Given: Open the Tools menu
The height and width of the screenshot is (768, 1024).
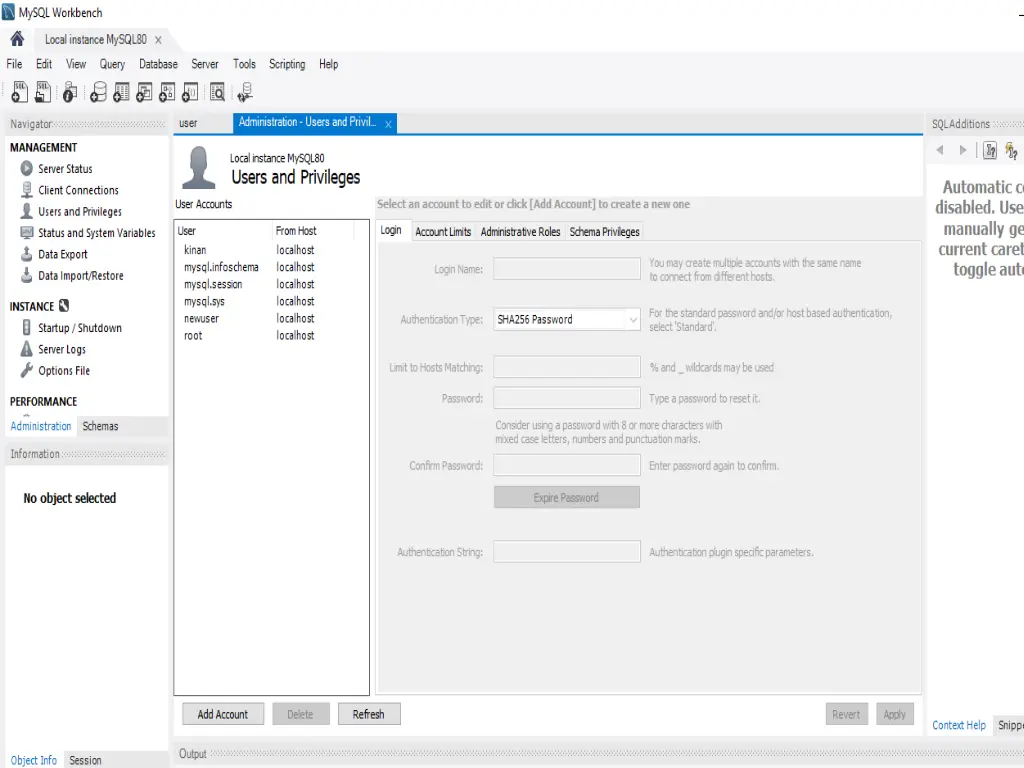Looking at the screenshot, I should (x=244, y=64).
